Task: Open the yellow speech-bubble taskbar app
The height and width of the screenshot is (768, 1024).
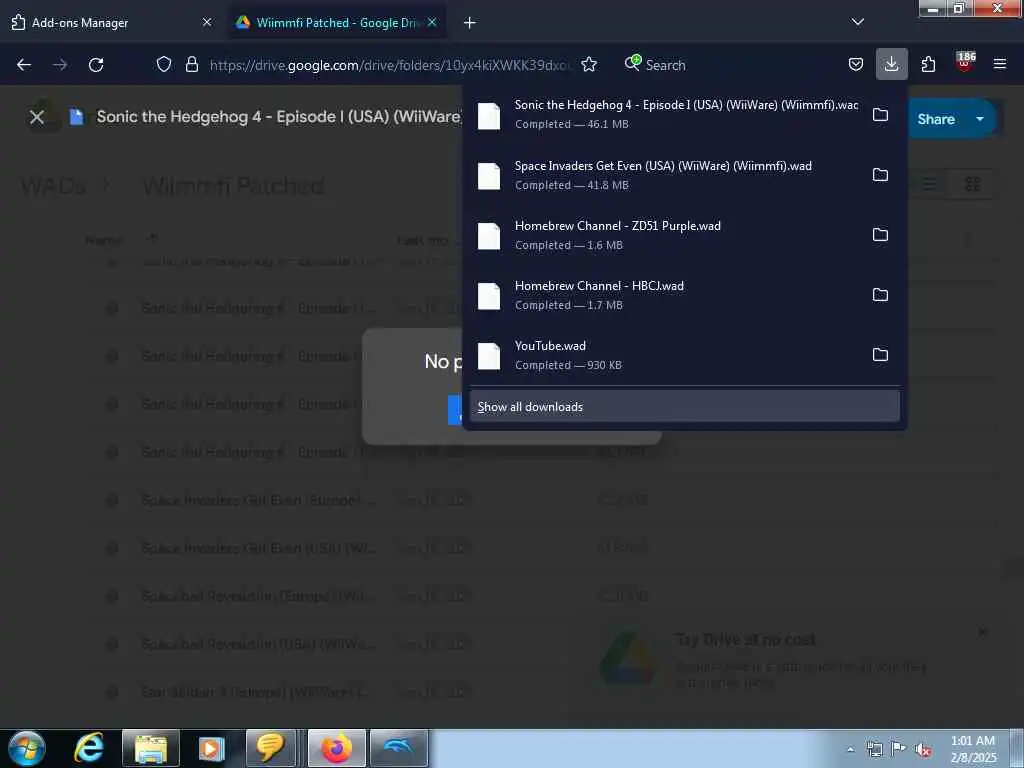Action: (x=270, y=748)
